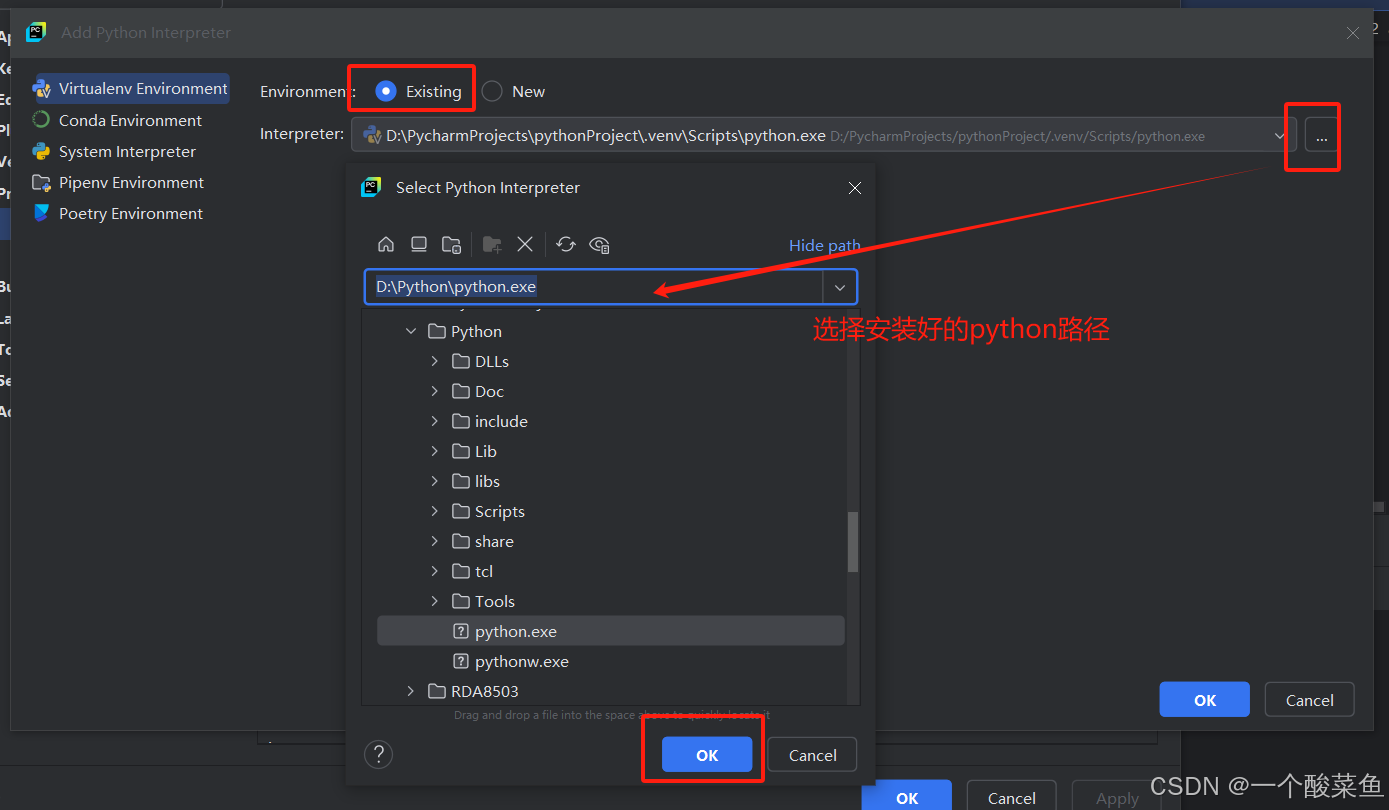
Task: Click in the path text field
Action: 594,287
